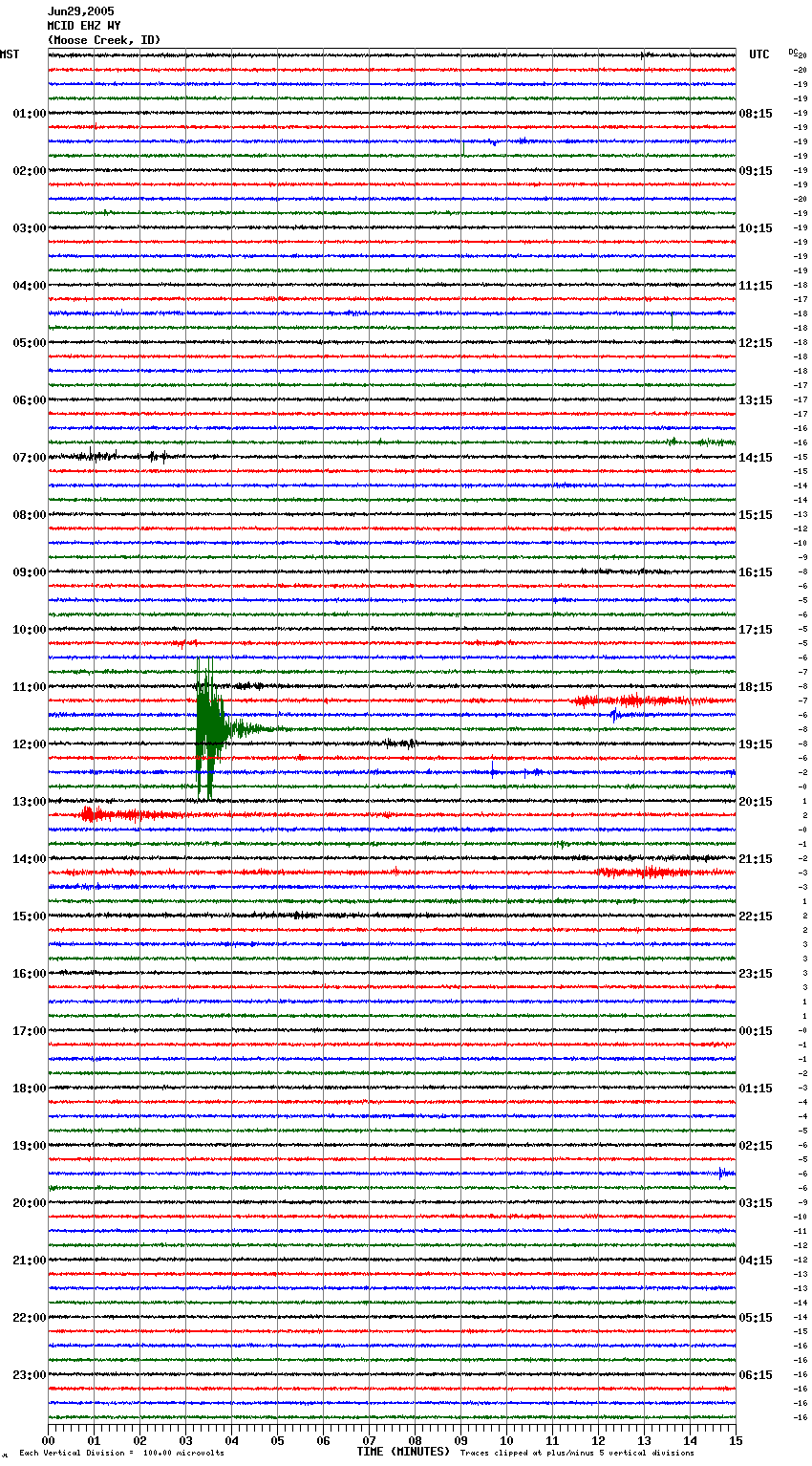812x1466 pixels.
Task: Select the 03:00 MST row label
Action: pyautogui.click(x=30, y=228)
